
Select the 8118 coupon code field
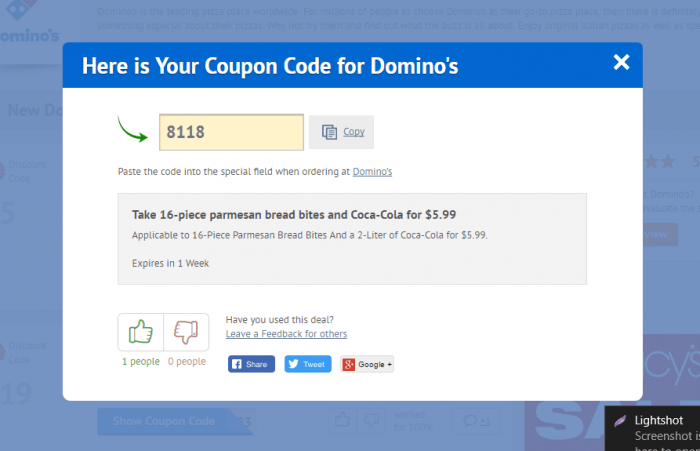point(231,132)
